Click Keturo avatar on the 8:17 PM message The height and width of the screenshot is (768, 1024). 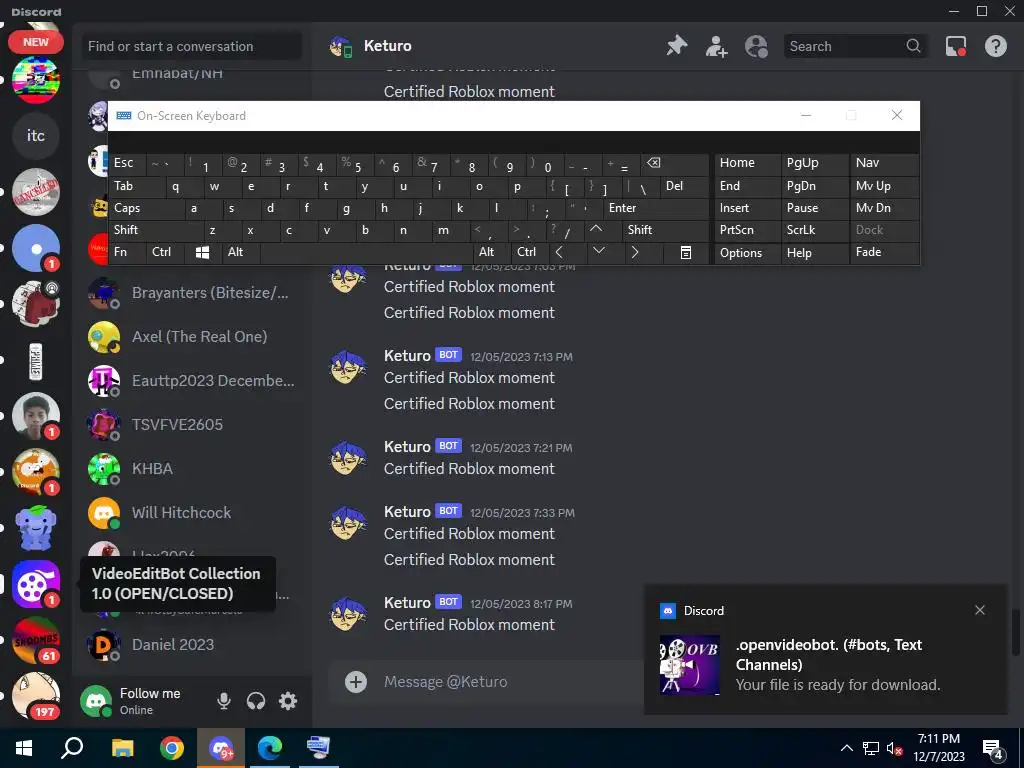347,614
